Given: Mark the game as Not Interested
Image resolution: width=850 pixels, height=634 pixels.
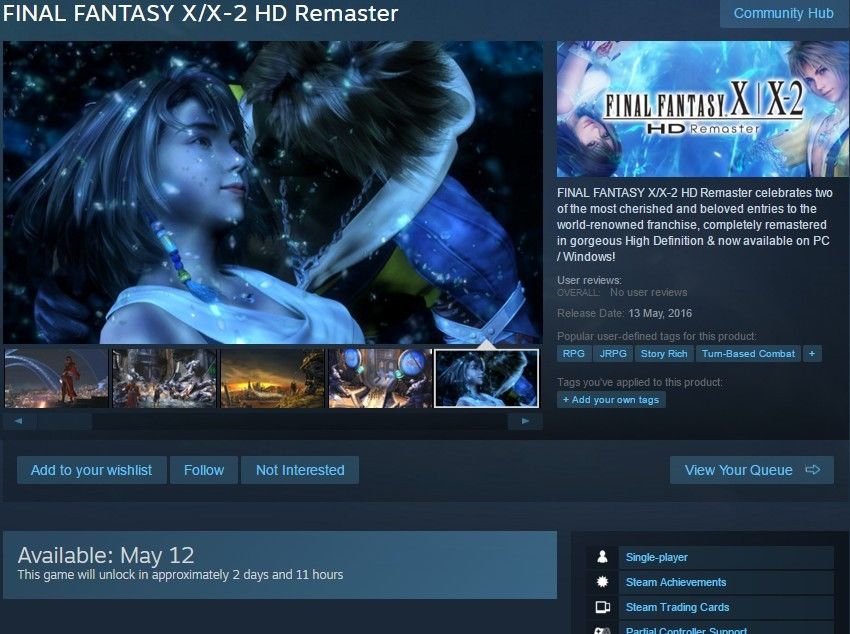Looking at the screenshot, I should (300, 470).
